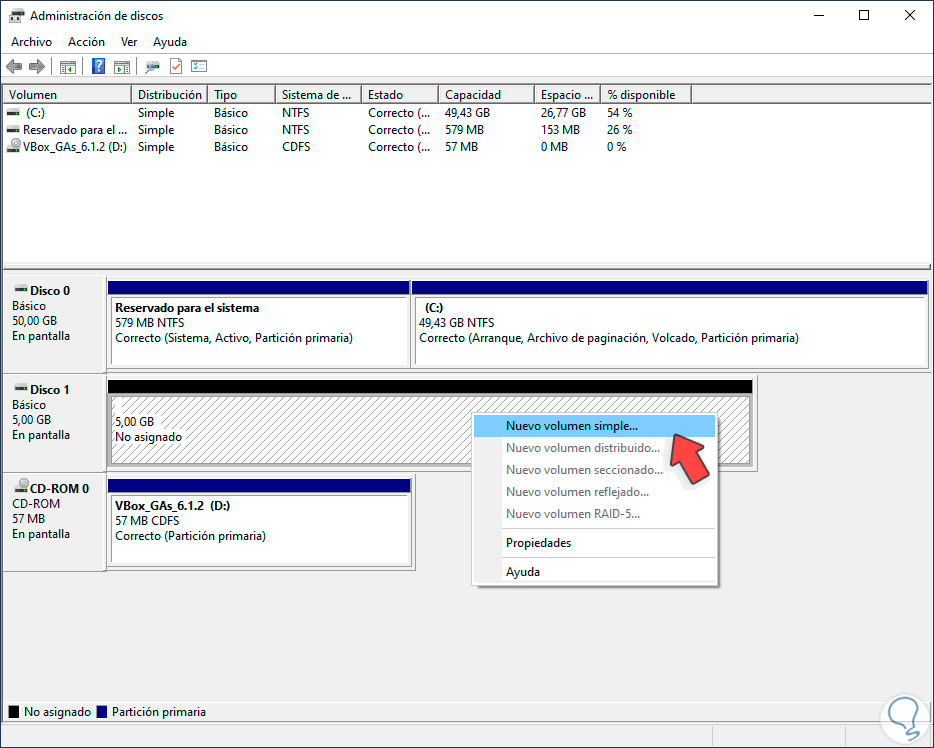Image resolution: width=934 pixels, height=748 pixels.
Task: Select the Reservado para el sistema partition block
Action: click(x=259, y=325)
